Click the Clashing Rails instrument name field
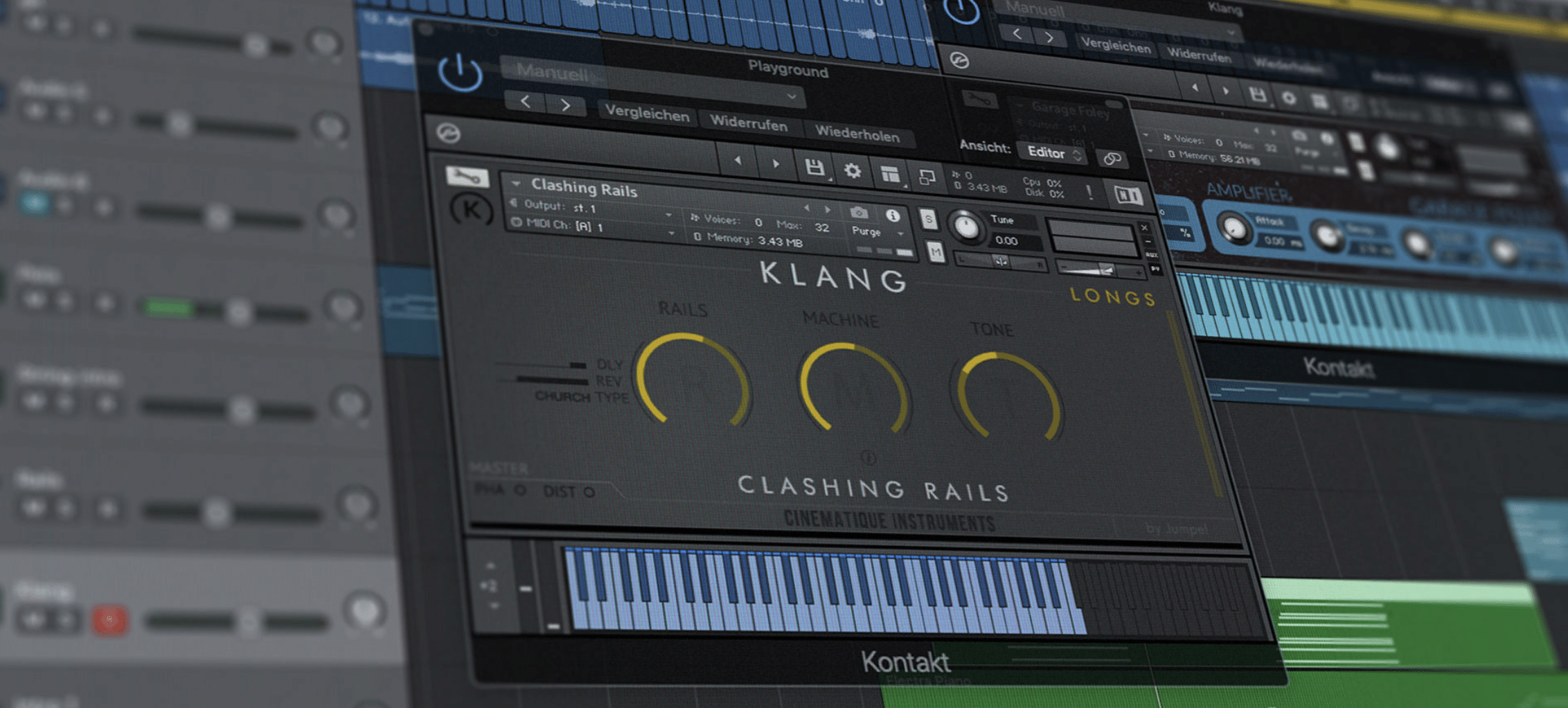Viewport: 1568px width, 708px height. pyautogui.click(x=584, y=188)
